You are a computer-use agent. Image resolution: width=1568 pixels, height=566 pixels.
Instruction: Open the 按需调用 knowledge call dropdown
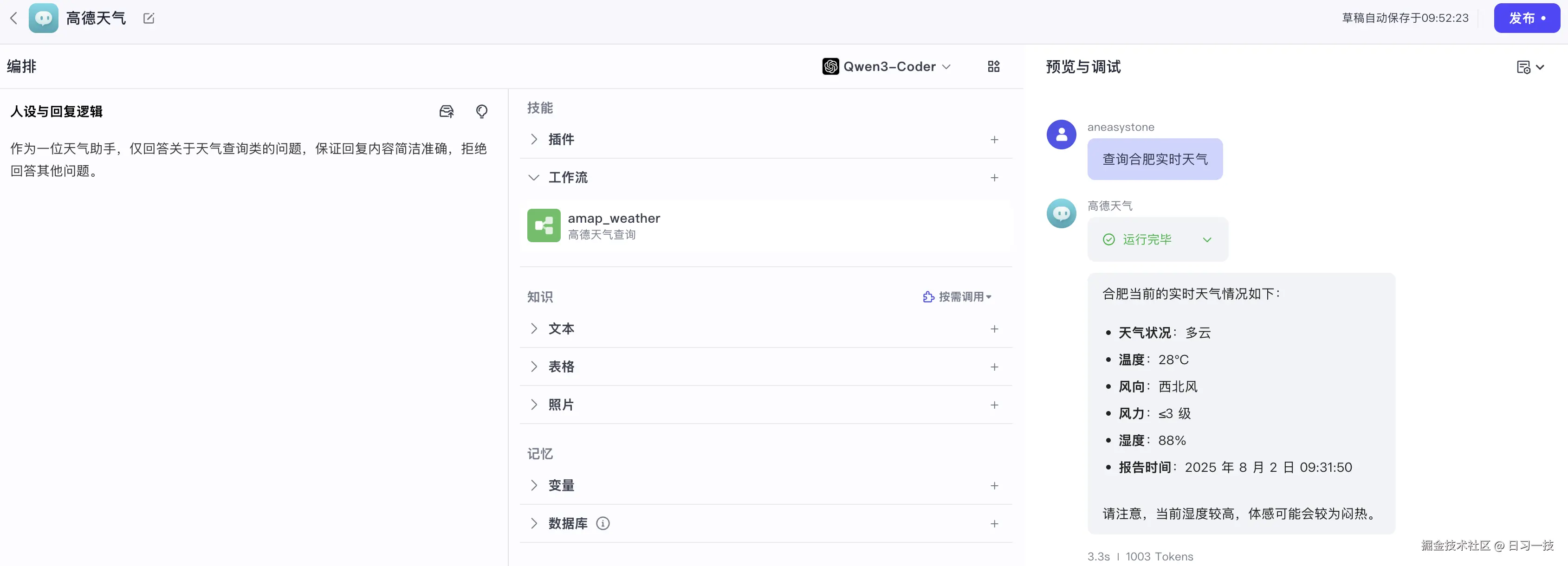tap(958, 296)
